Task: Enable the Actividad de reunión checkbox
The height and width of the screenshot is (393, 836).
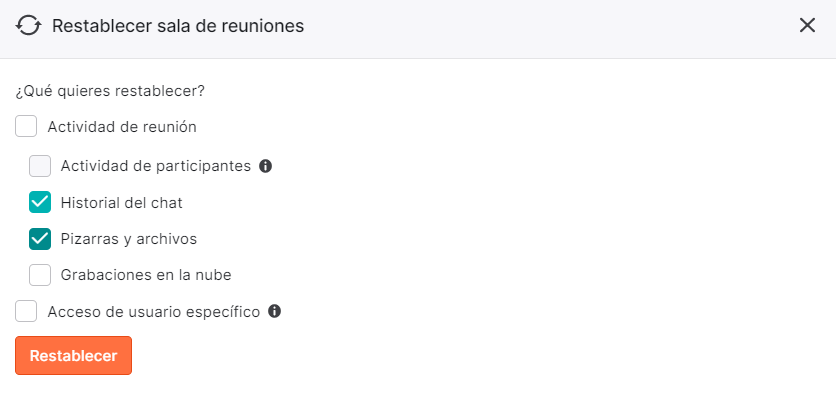Action: (26, 127)
